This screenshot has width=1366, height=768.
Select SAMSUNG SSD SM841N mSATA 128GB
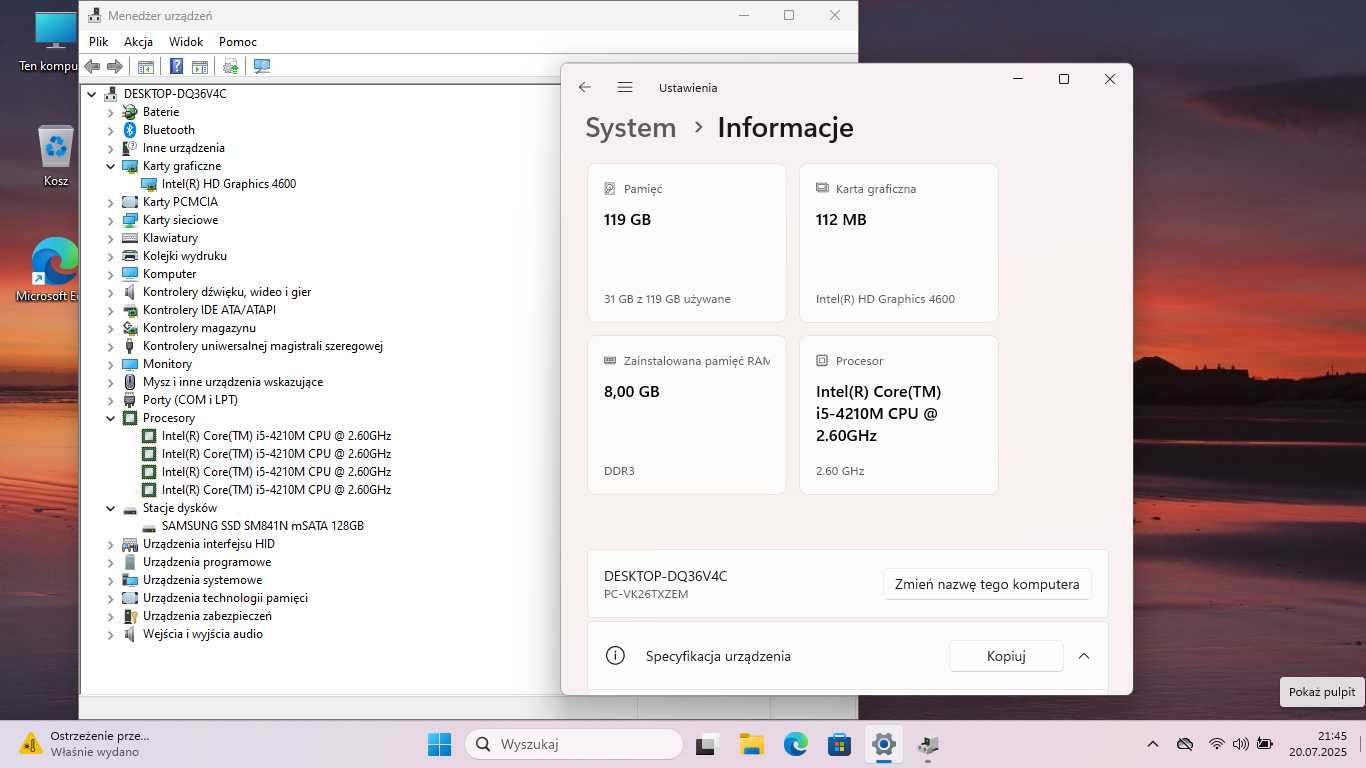(263, 526)
